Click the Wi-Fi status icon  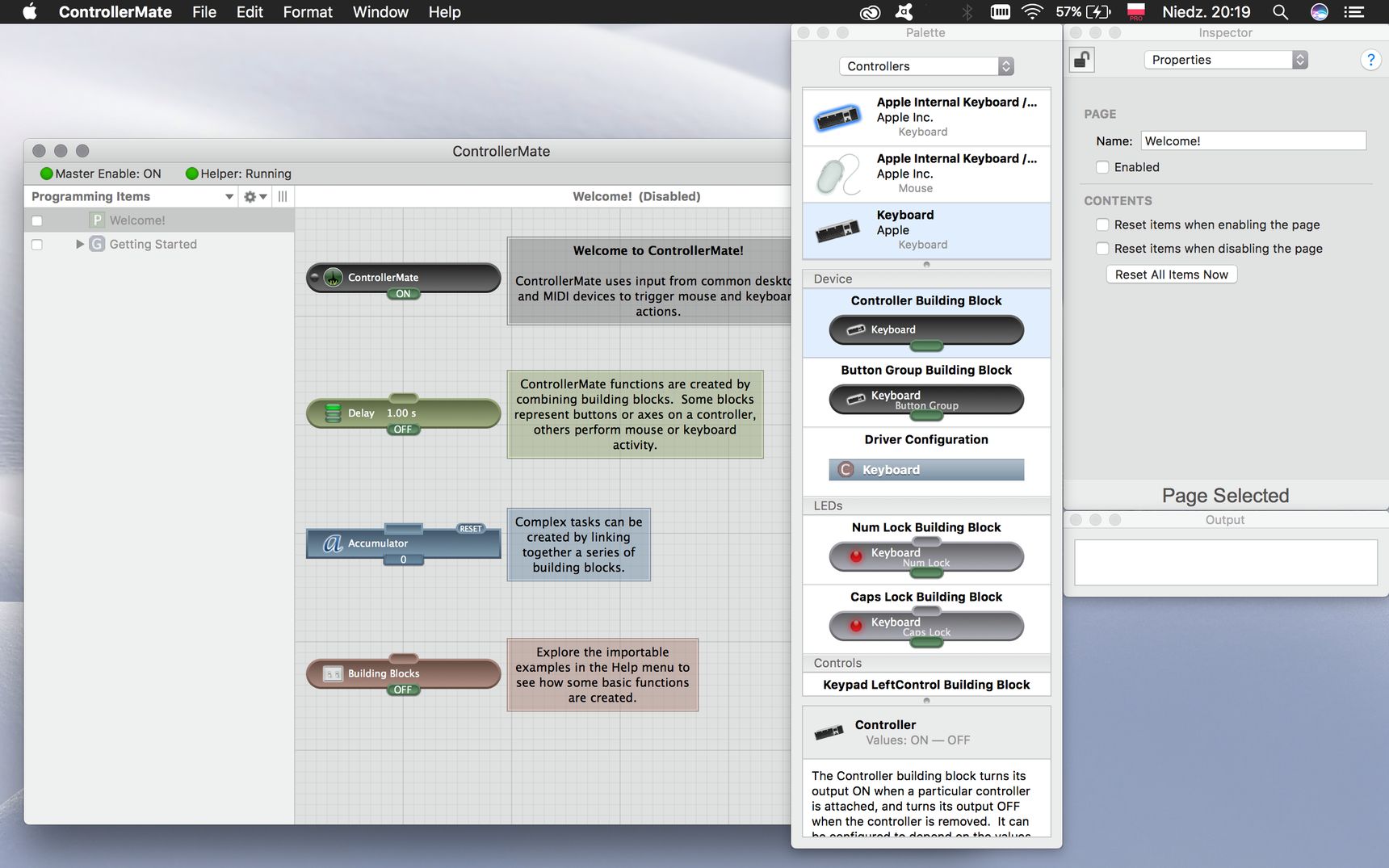click(1032, 12)
